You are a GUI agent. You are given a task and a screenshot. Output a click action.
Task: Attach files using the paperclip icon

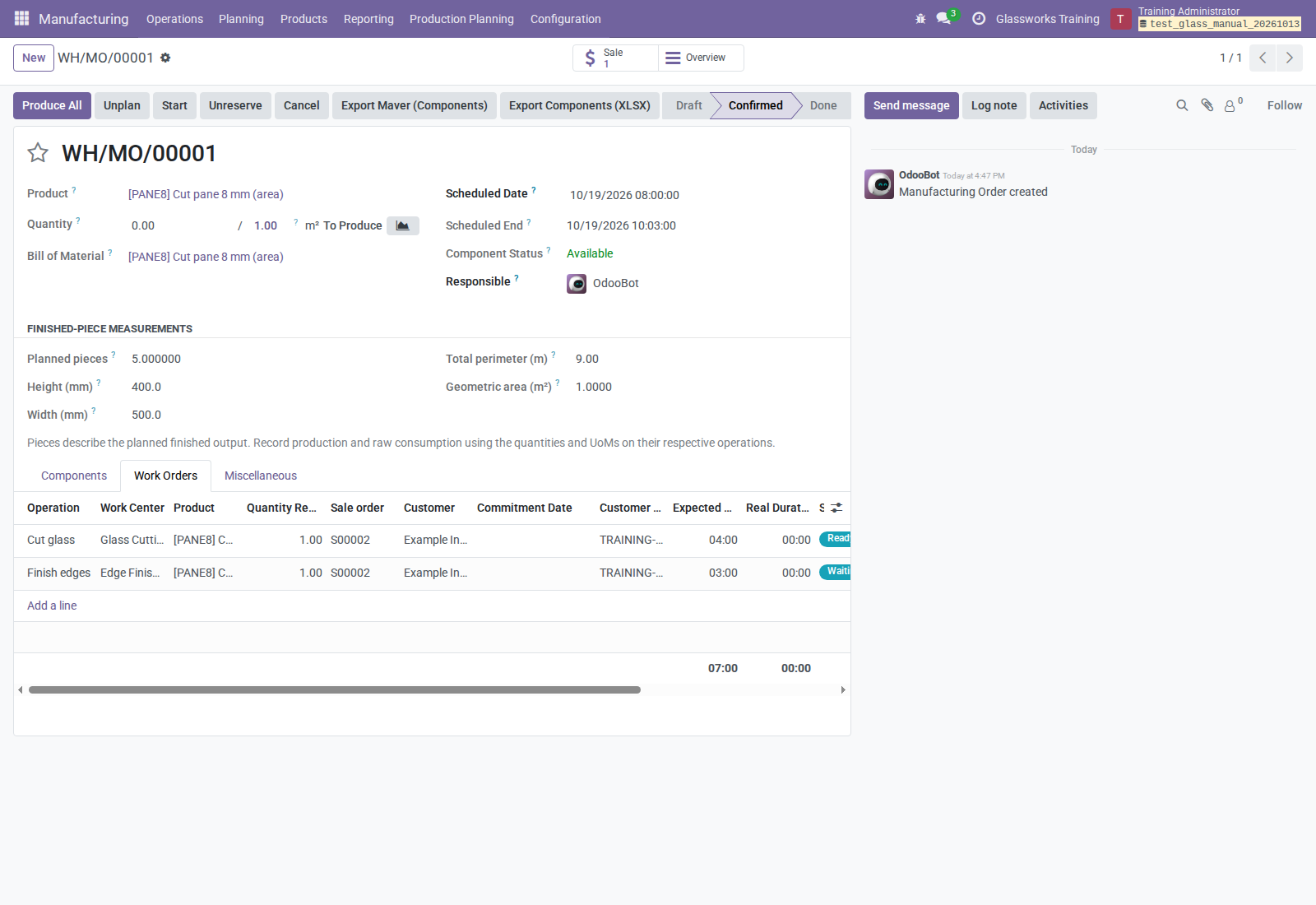[1207, 105]
